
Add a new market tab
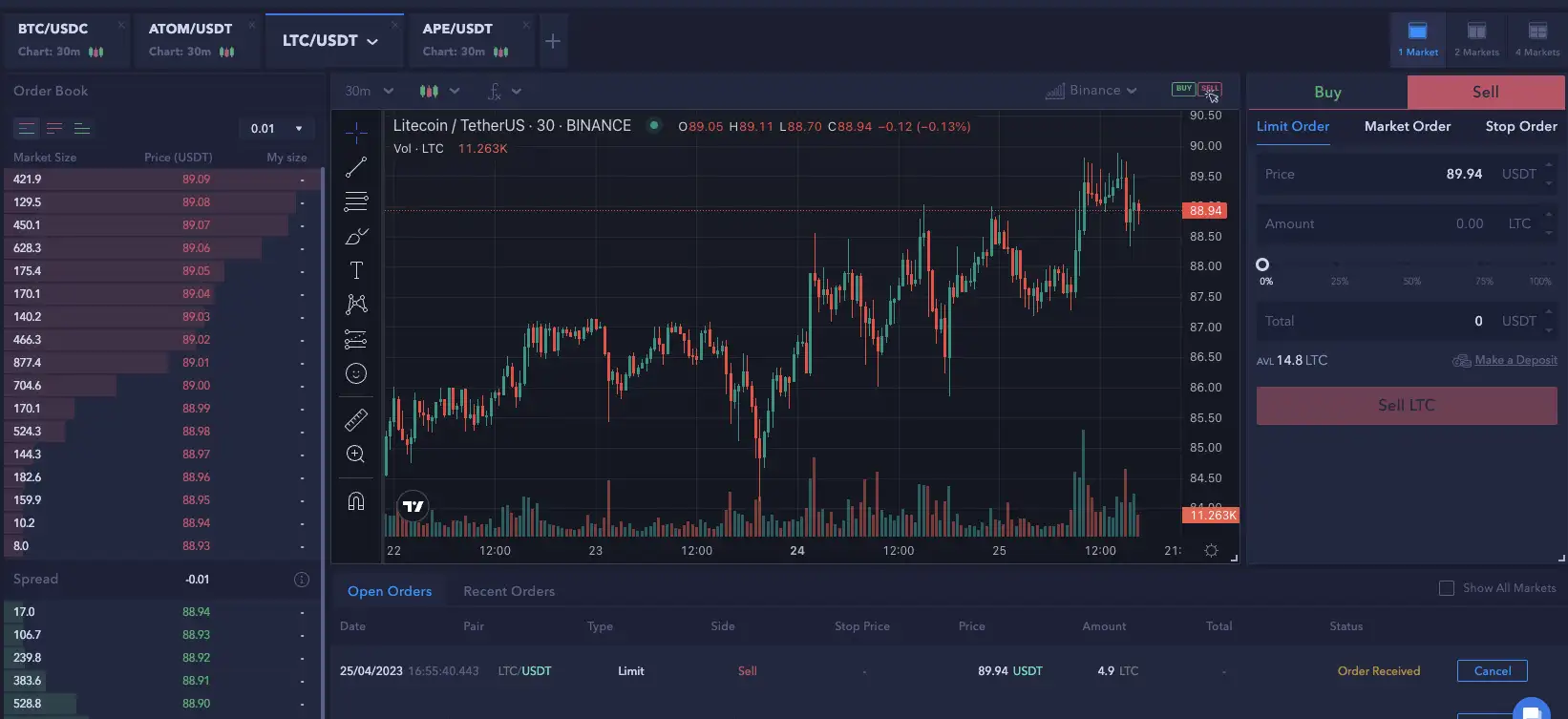click(553, 41)
